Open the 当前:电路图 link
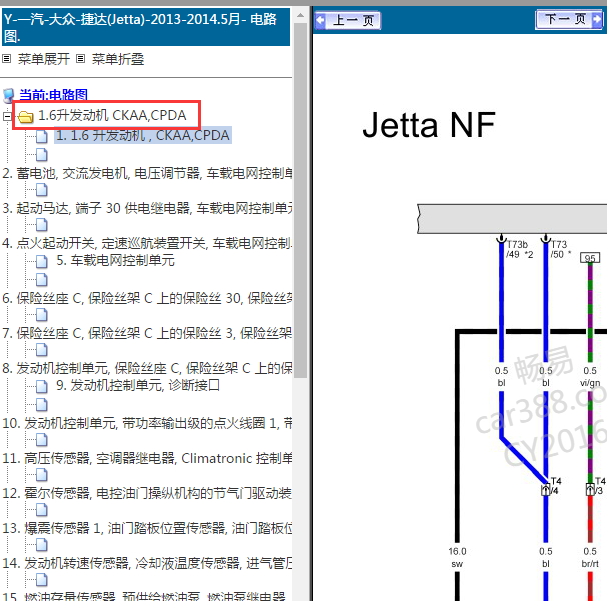Image resolution: width=607 pixels, height=601 pixels. point(53,95)
